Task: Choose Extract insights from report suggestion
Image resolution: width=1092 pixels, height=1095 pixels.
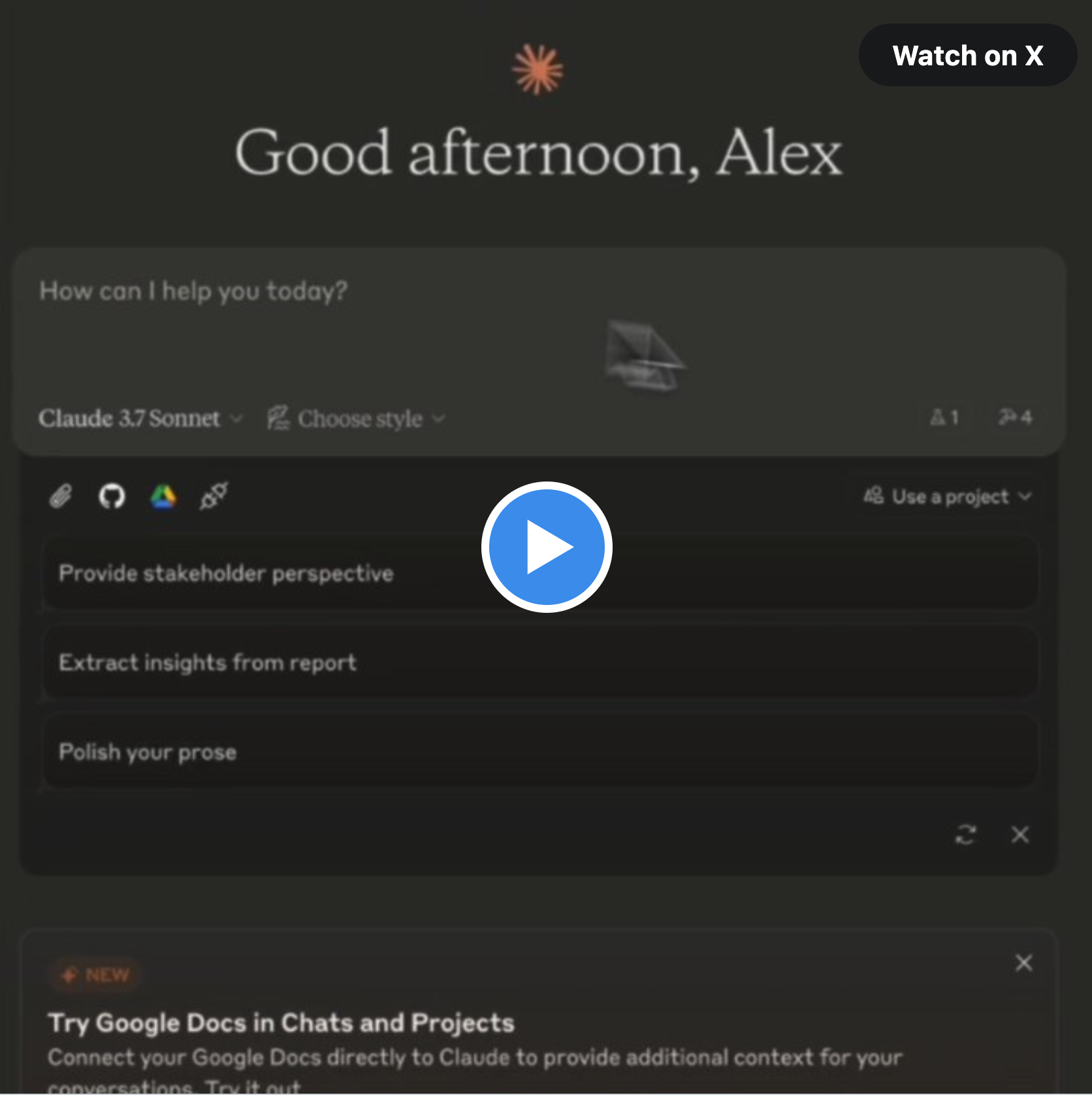Action: point(540,662)
